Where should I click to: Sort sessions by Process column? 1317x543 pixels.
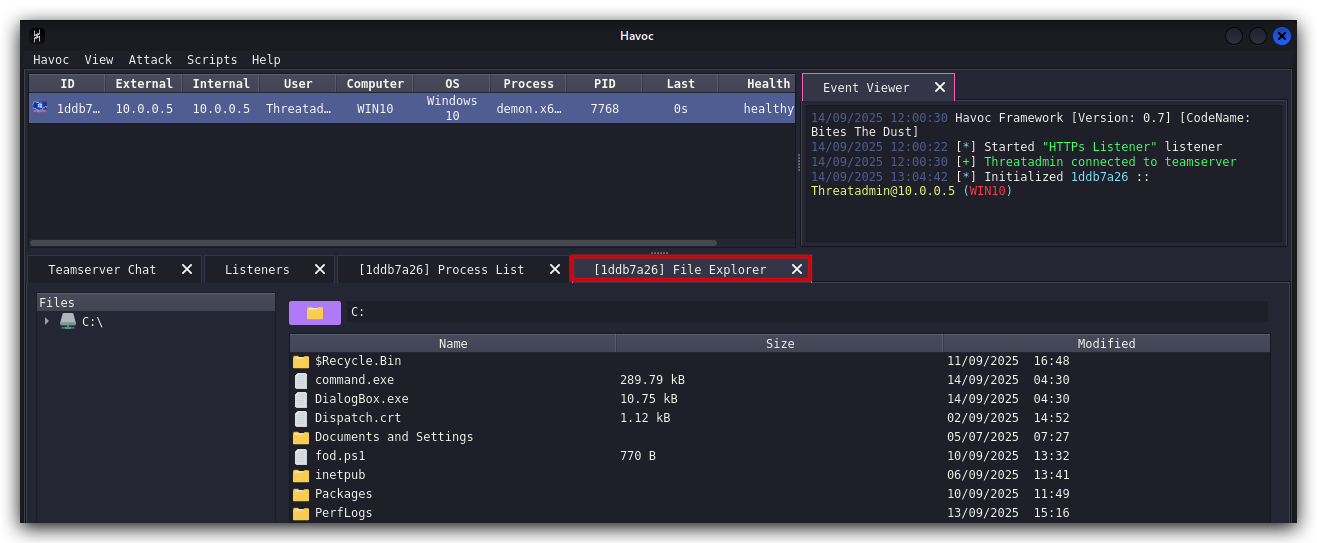coord(528,84)
